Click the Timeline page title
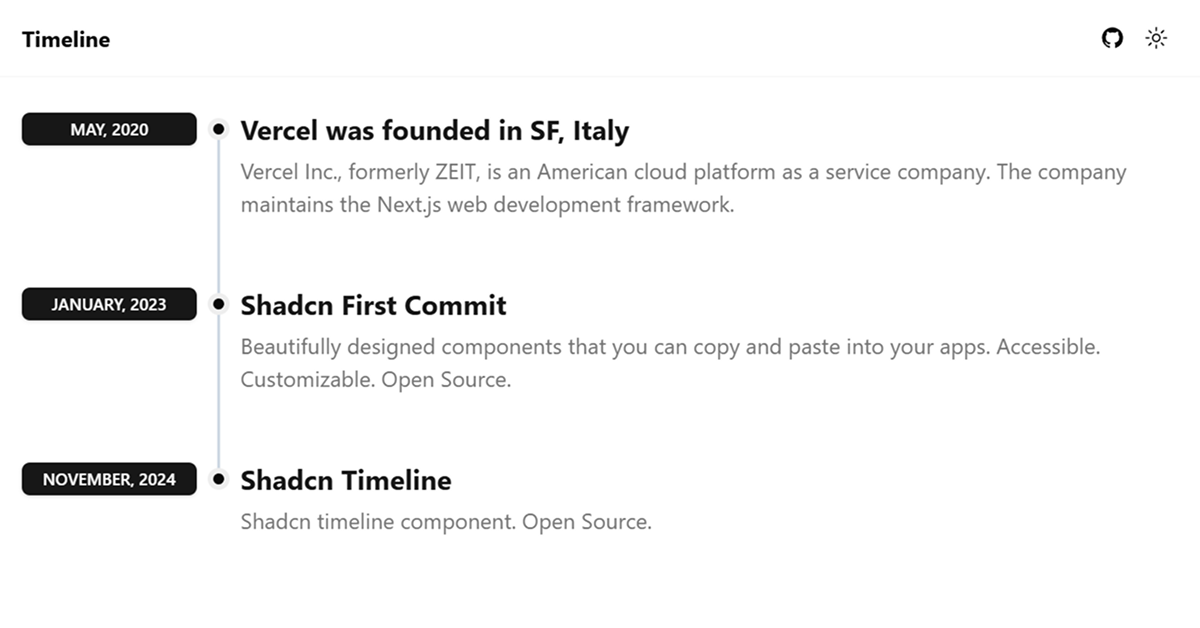Screen dimensions: 1200x628 65,39
